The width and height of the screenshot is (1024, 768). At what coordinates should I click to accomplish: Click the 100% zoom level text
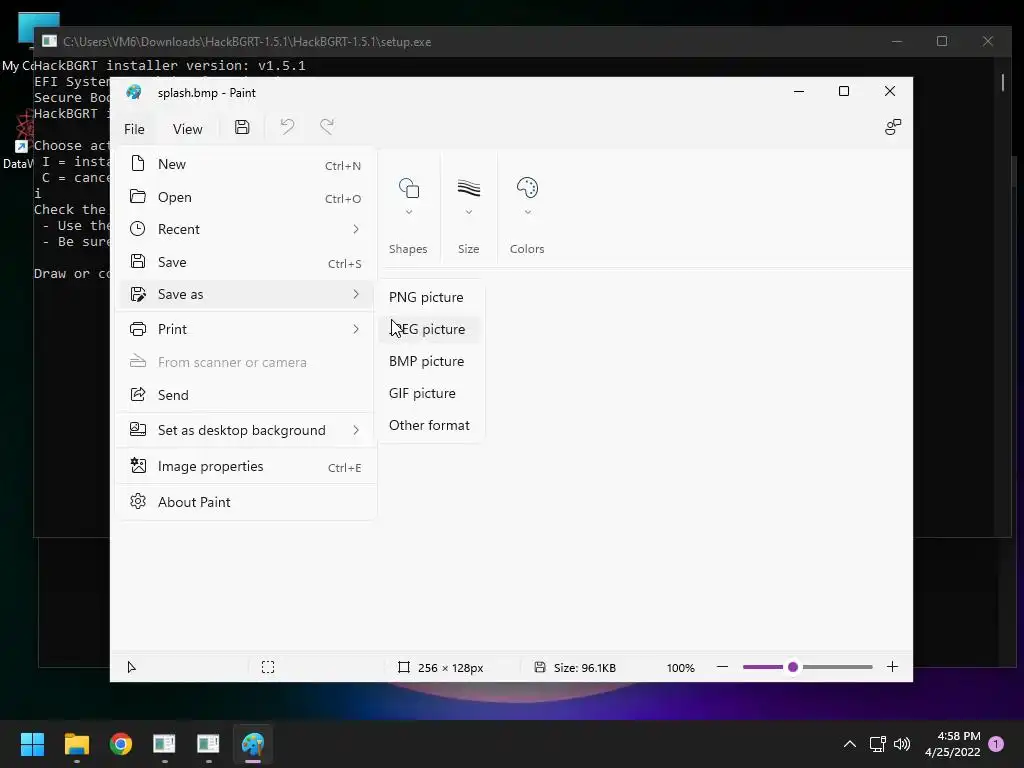(680, 667)
